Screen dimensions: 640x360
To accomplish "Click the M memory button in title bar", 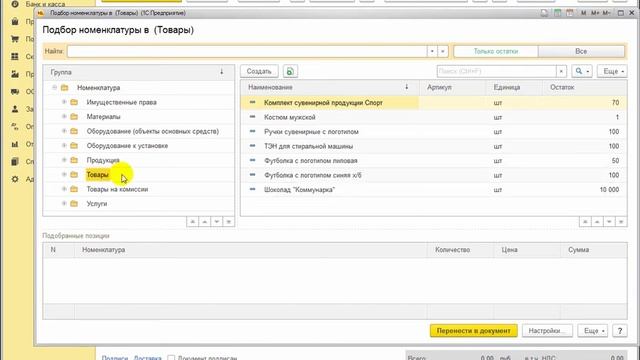I will click(583, 13).
